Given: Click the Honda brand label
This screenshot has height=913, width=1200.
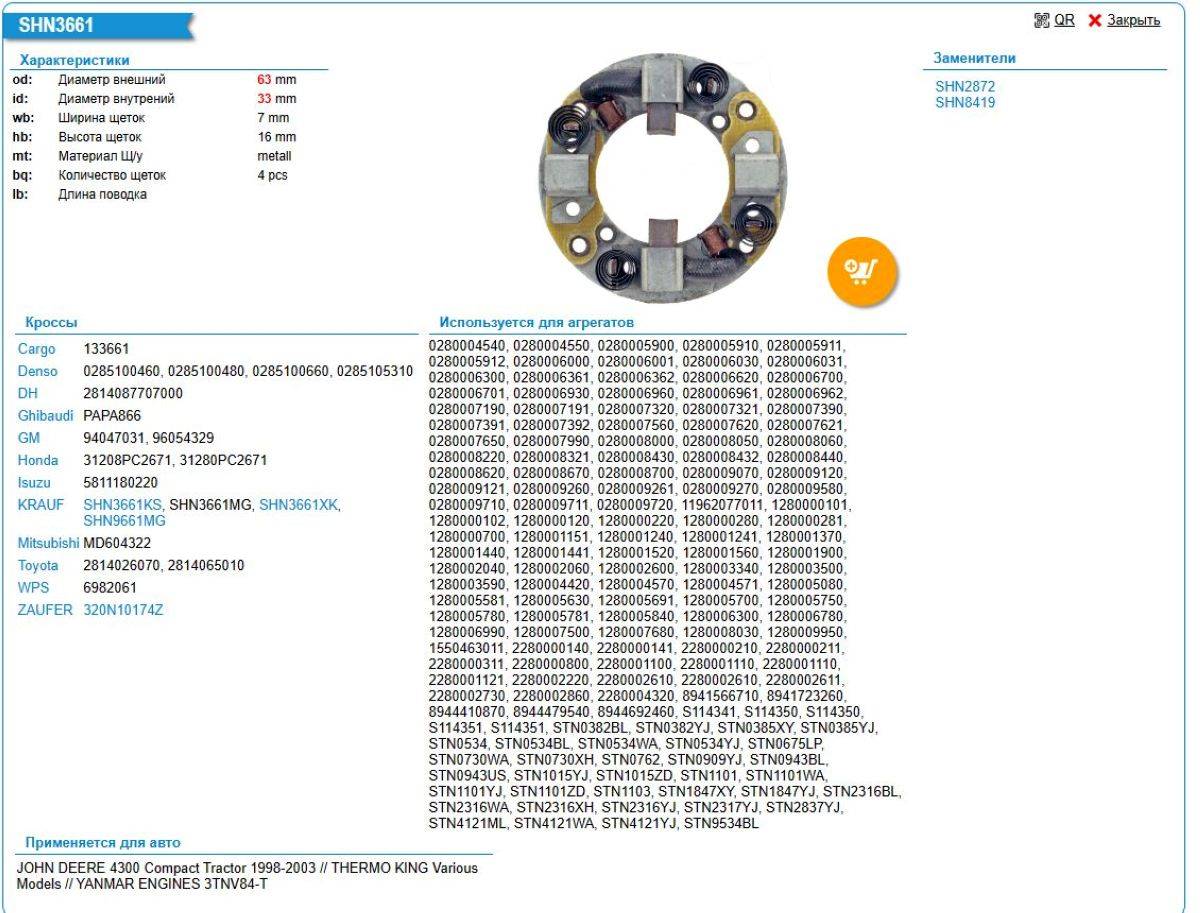Looking at the screenshot, I should [x=38, y=460].
